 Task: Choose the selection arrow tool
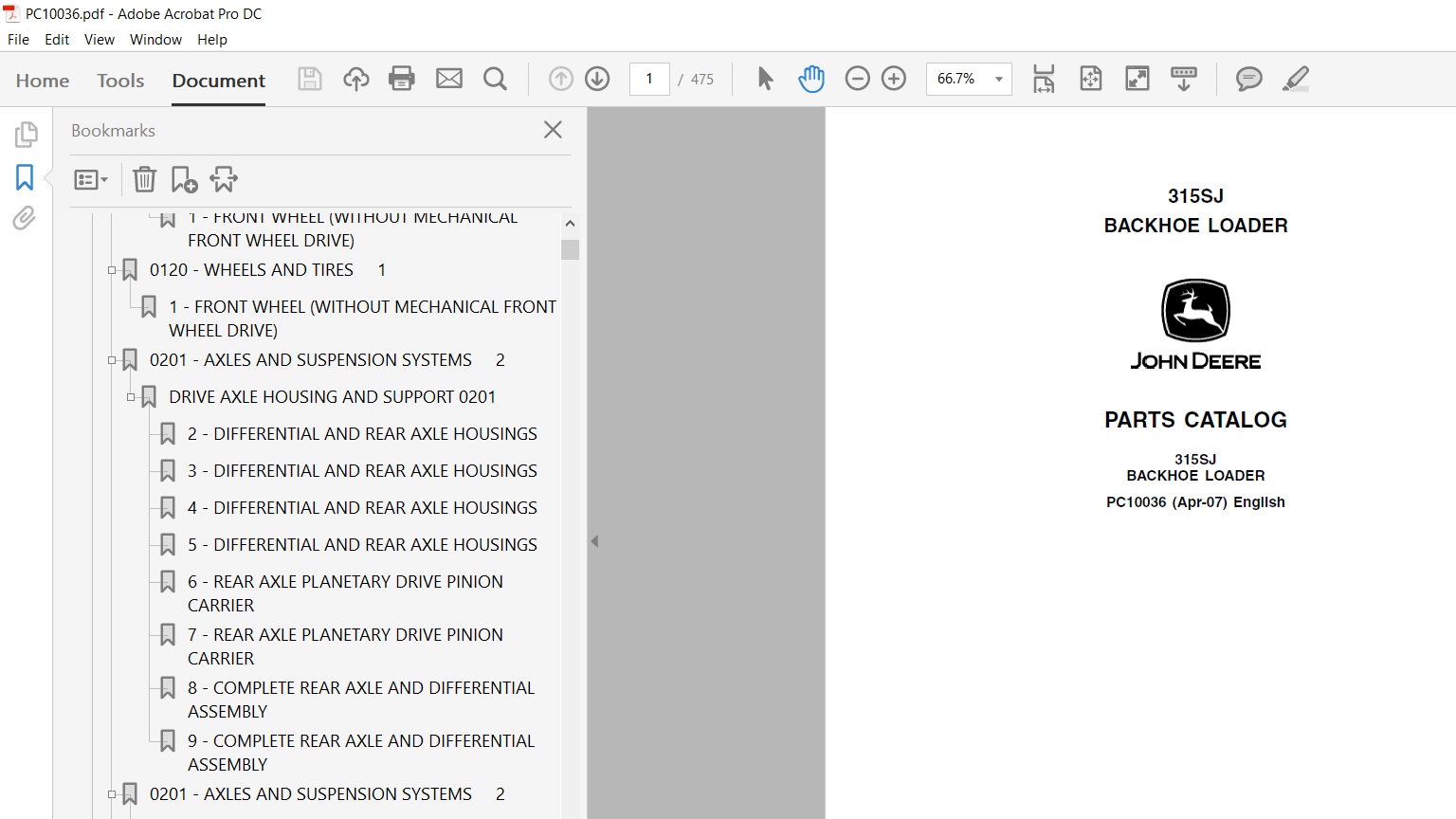pos(765,79)
